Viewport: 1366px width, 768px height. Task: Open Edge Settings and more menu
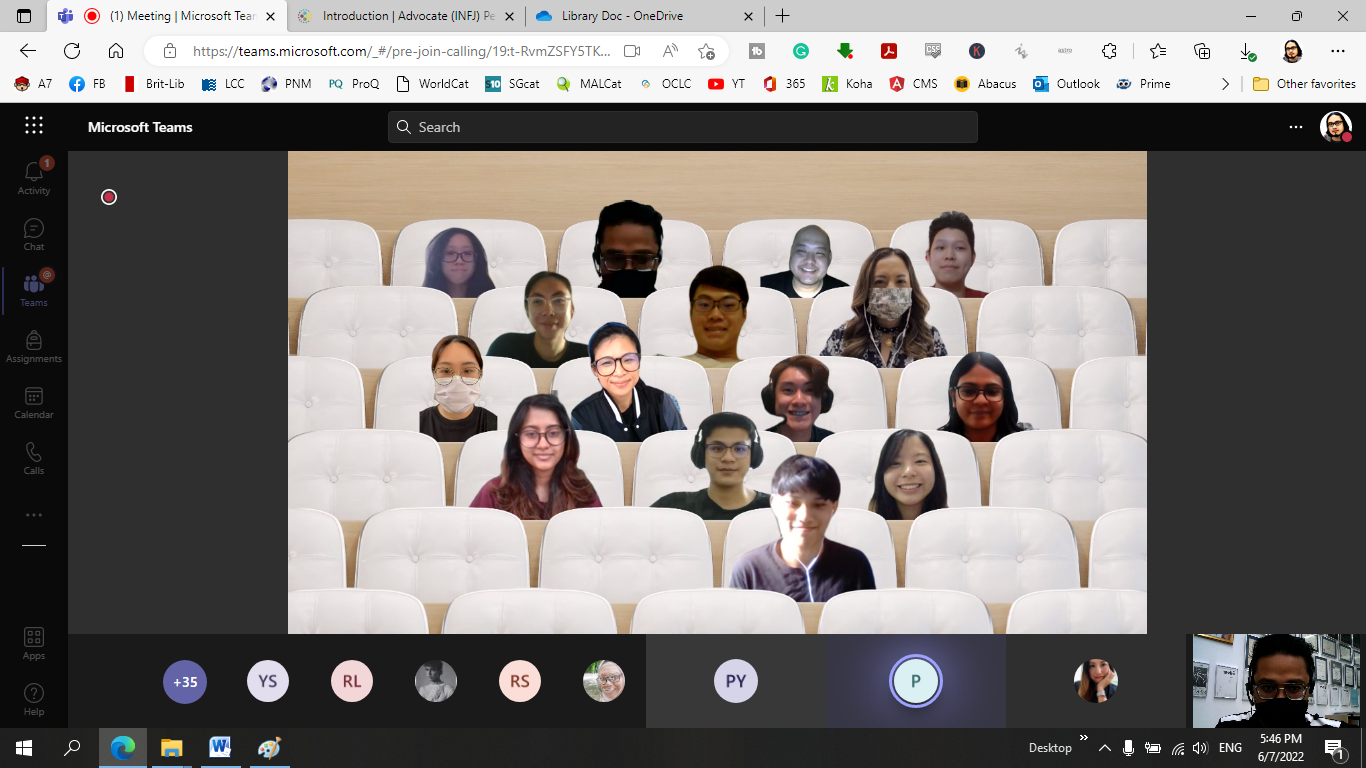coord(1338,51)
